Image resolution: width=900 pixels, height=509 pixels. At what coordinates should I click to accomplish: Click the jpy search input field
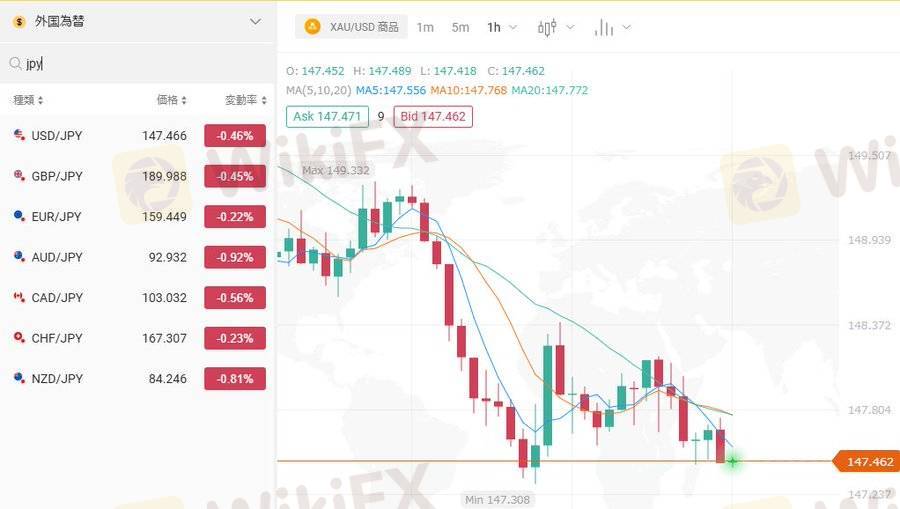[x=140, y=64]
